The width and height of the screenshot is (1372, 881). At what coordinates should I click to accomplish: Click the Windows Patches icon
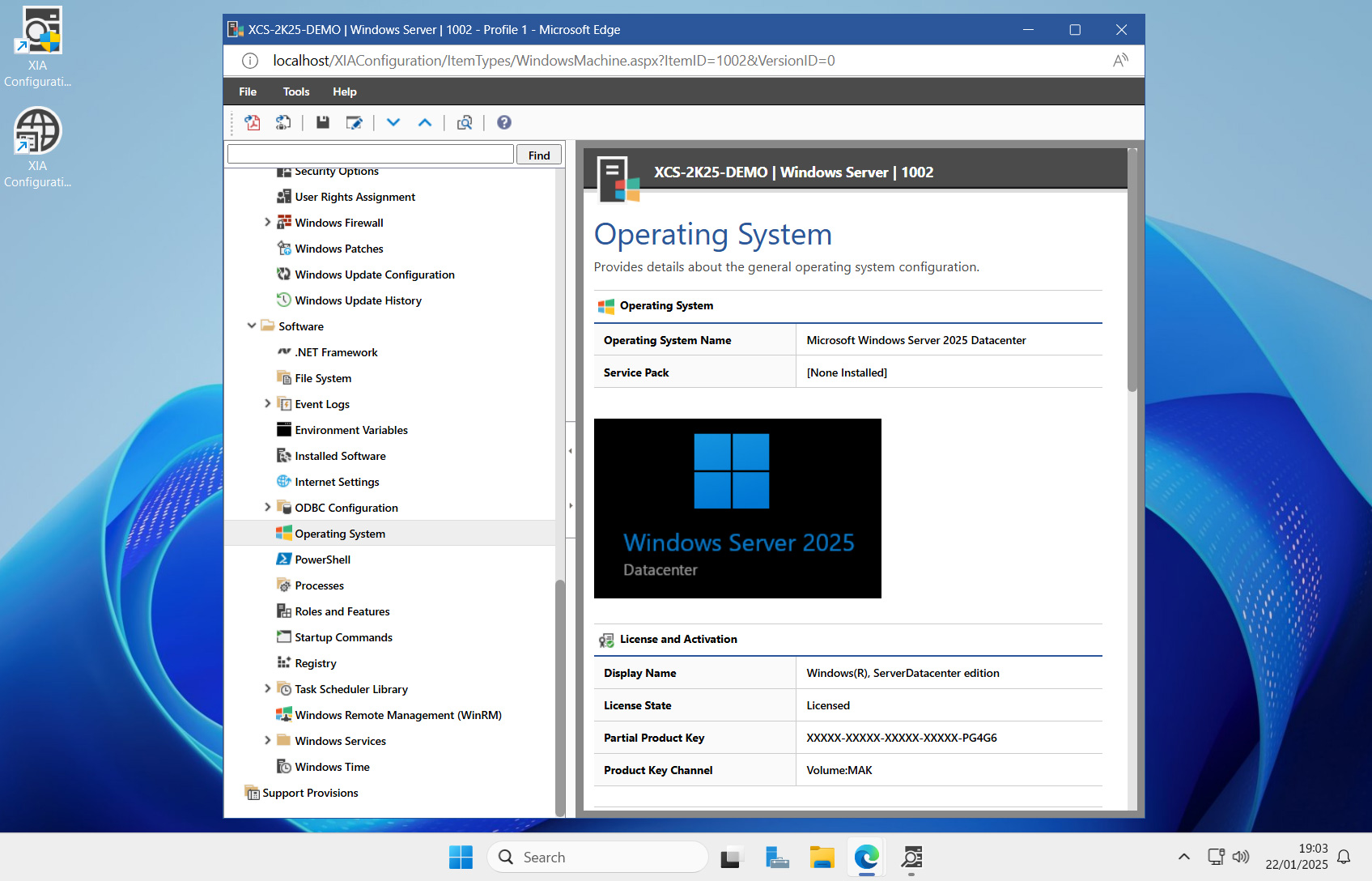pyautogui.click(x=284, y=248)
